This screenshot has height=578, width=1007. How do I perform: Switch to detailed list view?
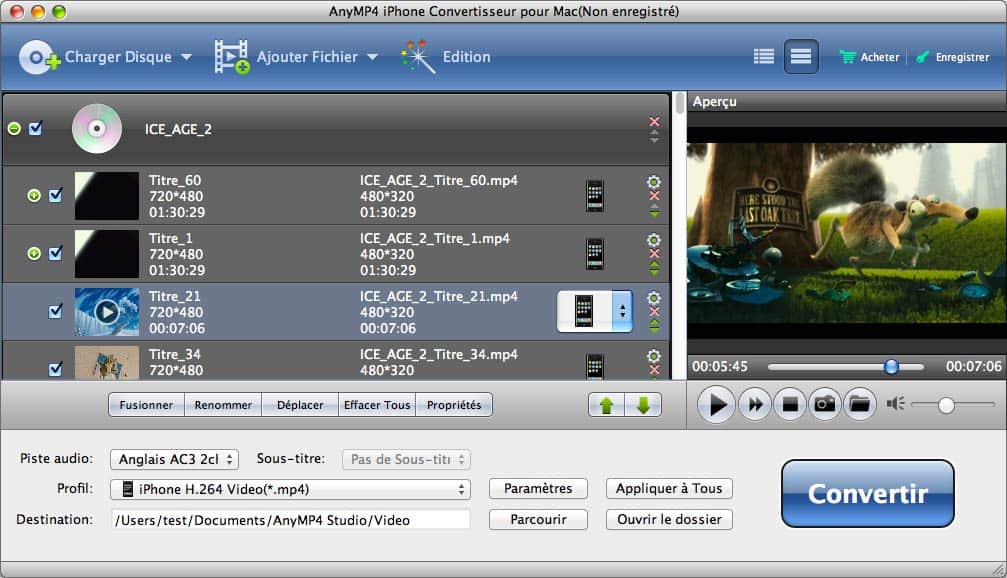tap(764, 57)
